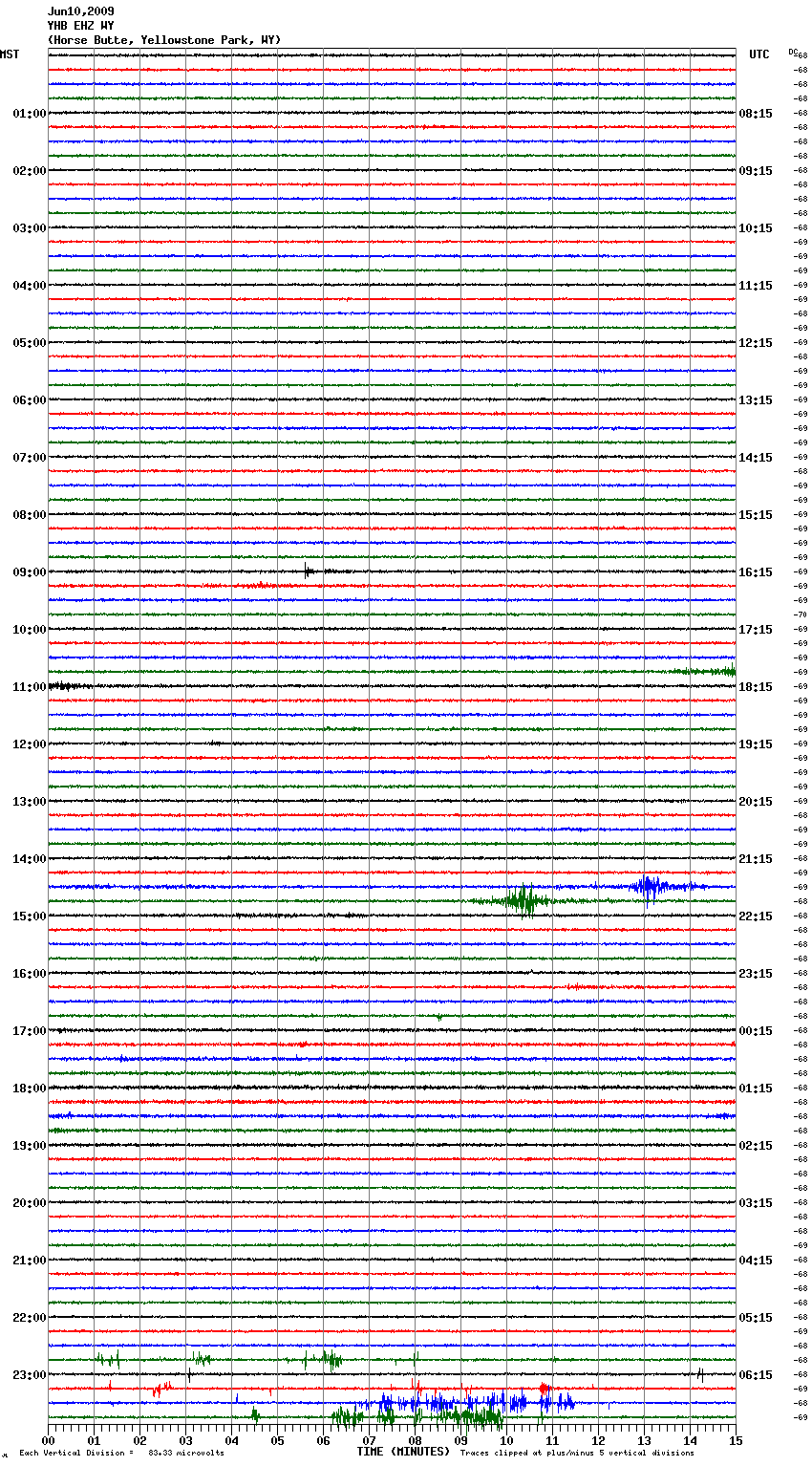Select the '01:00' MST time label
Viewport: 812px width, 1466px height.
point(30,114)
